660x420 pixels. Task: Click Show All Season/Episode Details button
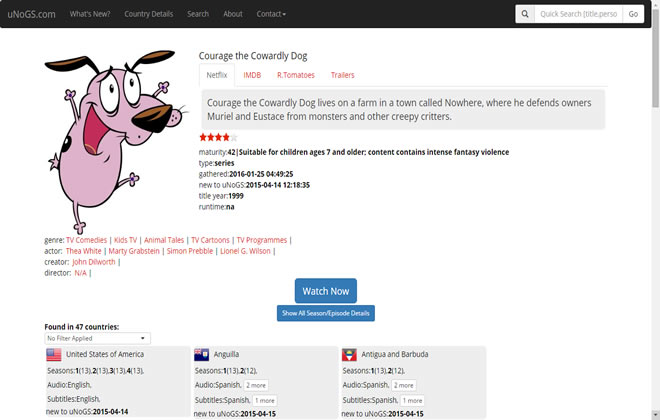[x=326, y=313]
